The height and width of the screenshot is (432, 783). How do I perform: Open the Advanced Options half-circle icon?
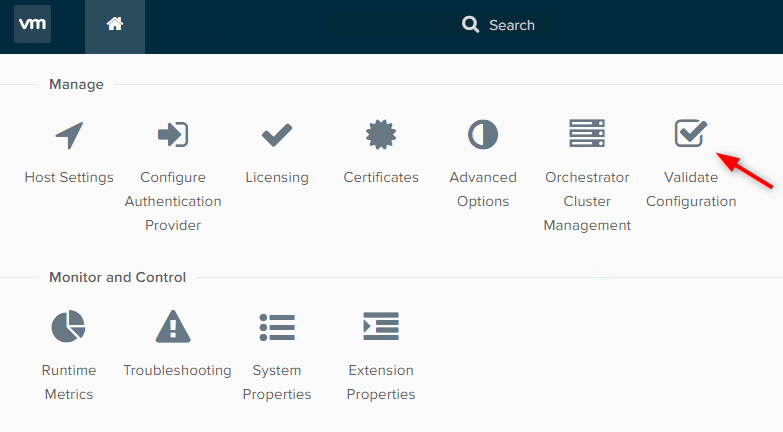pyautogui.click(x=483, y=134)
